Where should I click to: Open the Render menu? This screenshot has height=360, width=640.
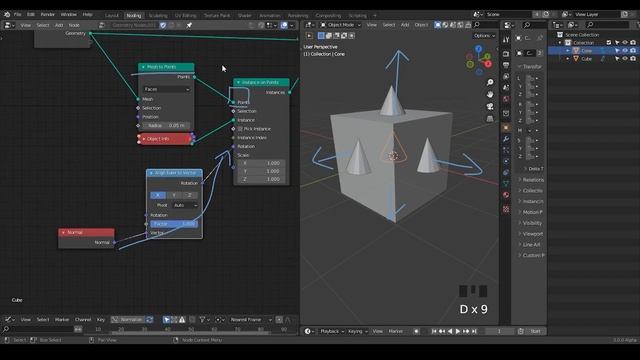coord(48,15)
